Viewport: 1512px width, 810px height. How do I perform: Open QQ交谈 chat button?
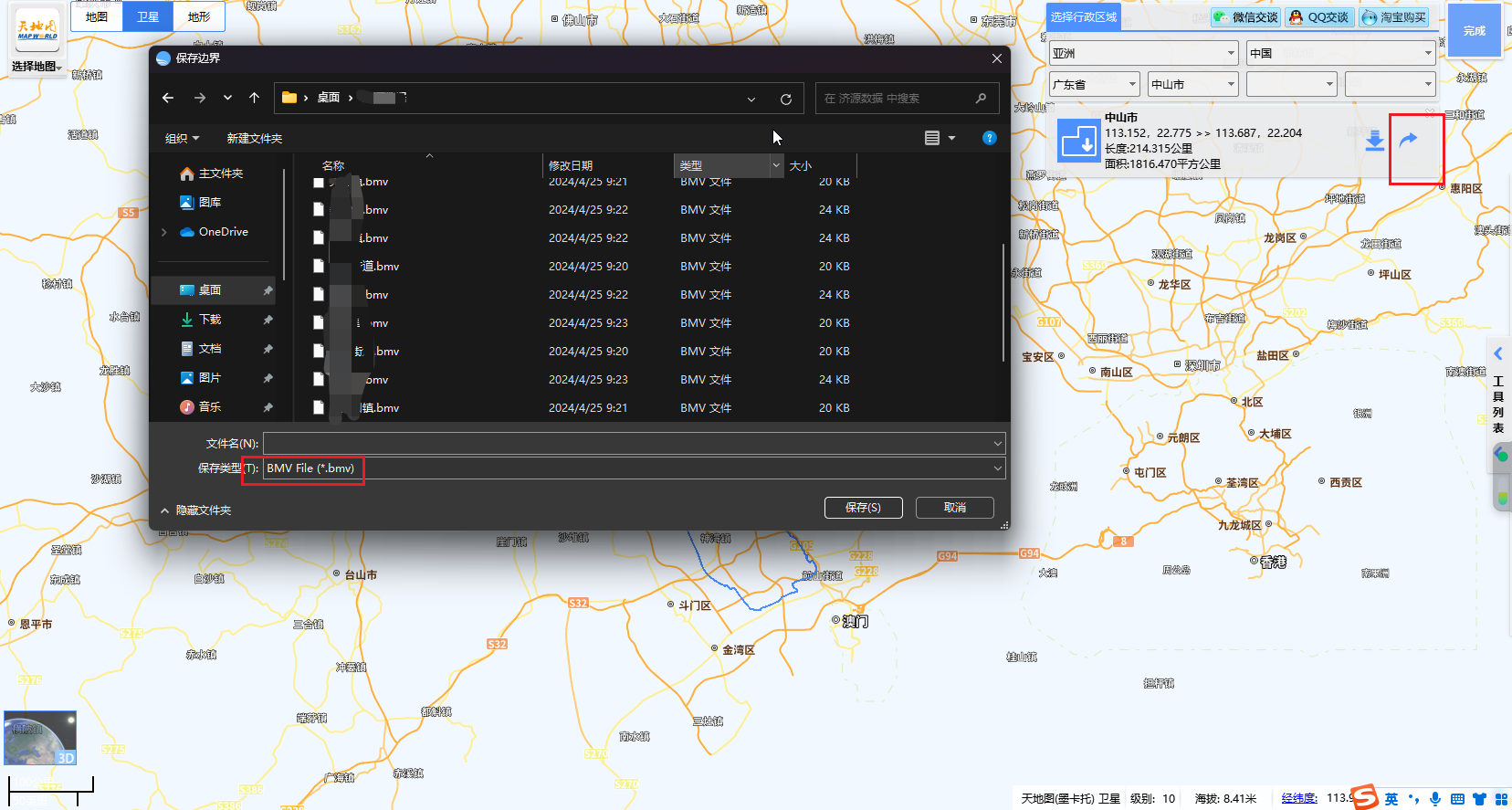coord(1319,17)
